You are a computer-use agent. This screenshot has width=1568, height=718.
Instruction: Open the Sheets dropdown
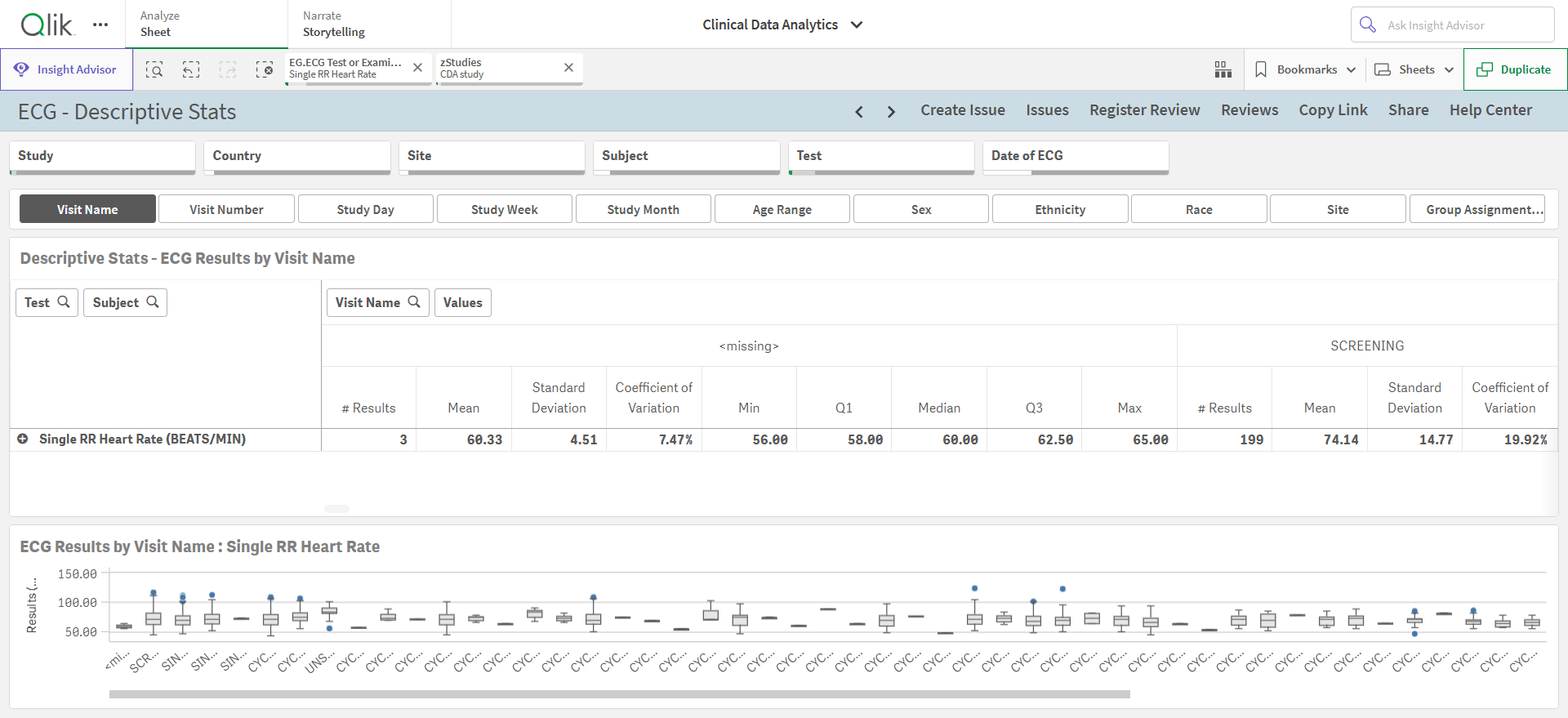[1414, 69]
